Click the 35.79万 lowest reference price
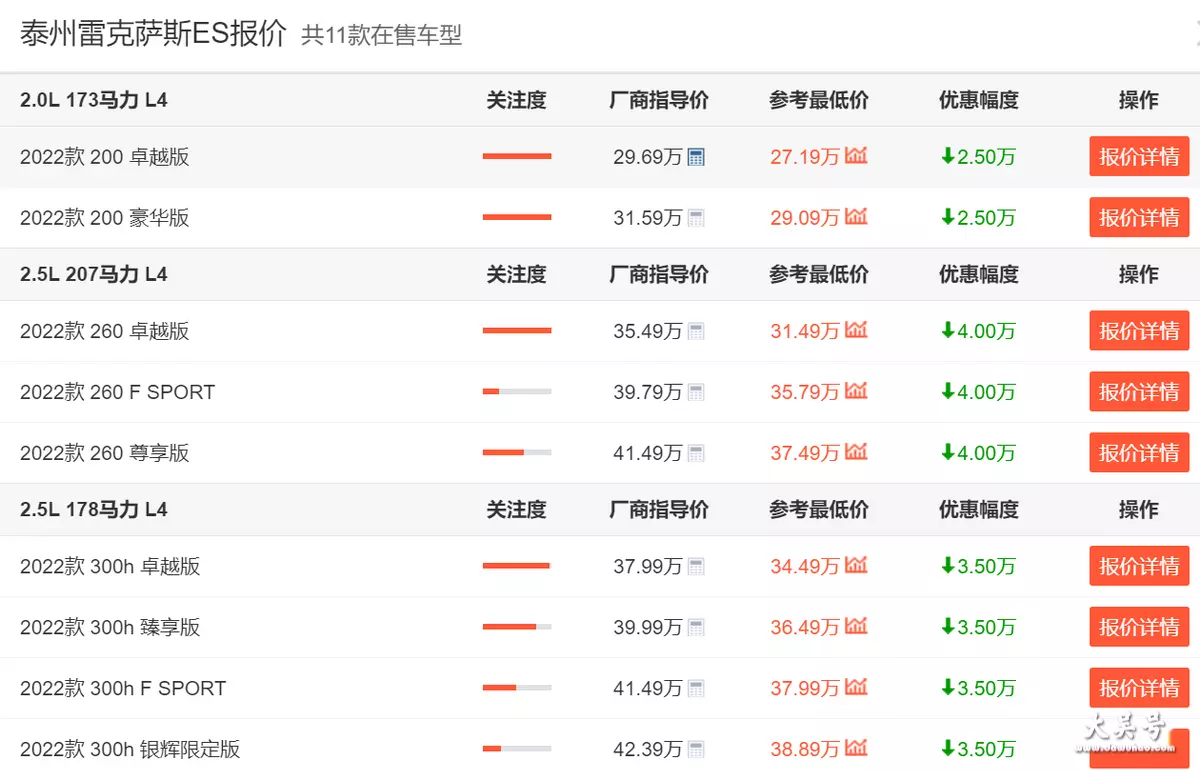This screenshot has width=1200, height=770. point(805,392)
